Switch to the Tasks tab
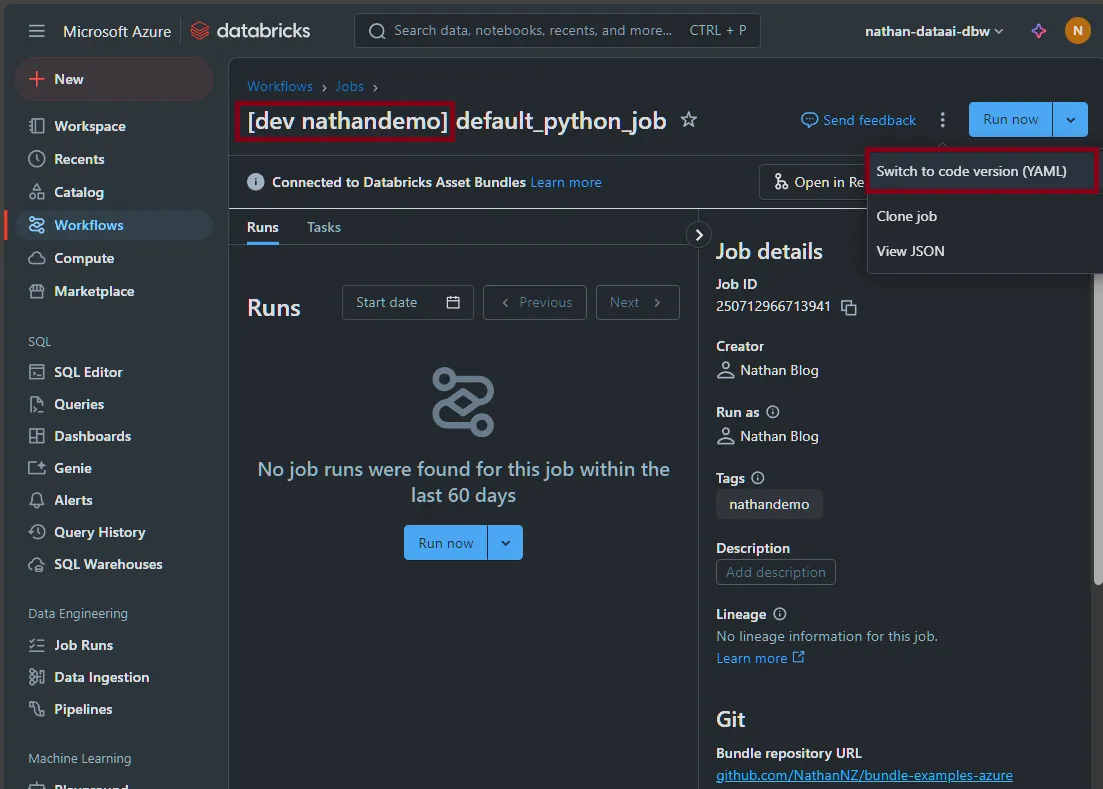The image size is (1103, 789). [x=323, y=227]
